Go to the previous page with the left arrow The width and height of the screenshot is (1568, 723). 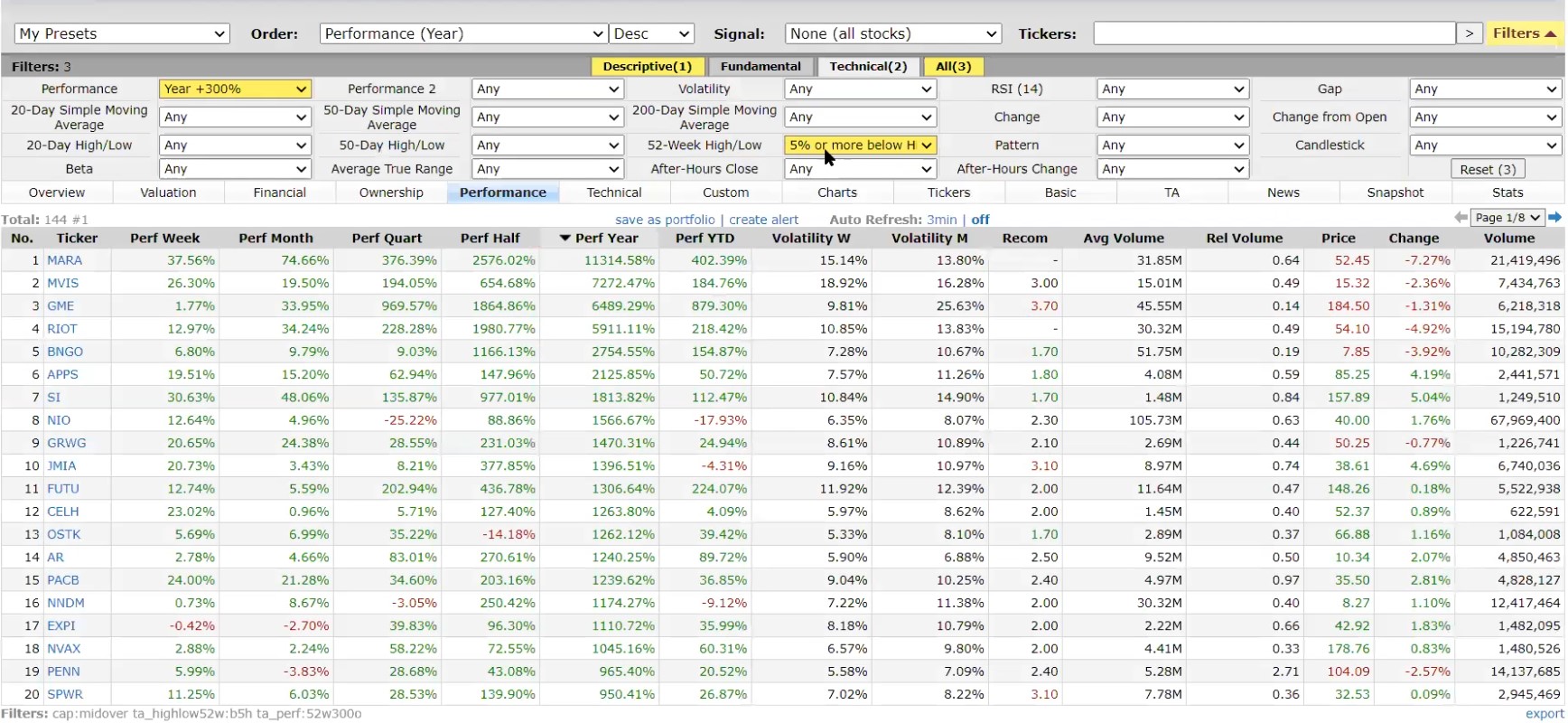pos(1461,218)
